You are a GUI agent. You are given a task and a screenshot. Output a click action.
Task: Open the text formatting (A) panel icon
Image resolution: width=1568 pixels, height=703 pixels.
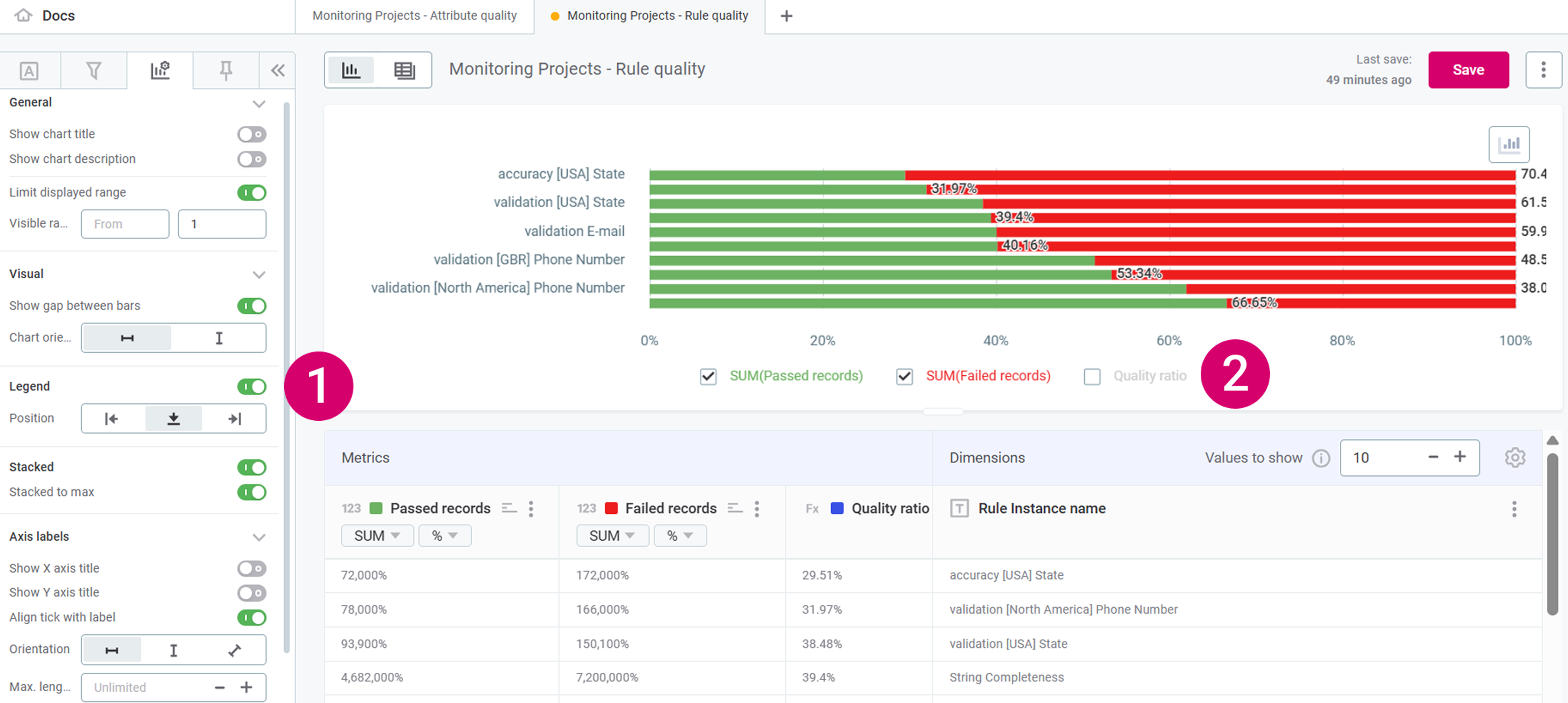29,70
